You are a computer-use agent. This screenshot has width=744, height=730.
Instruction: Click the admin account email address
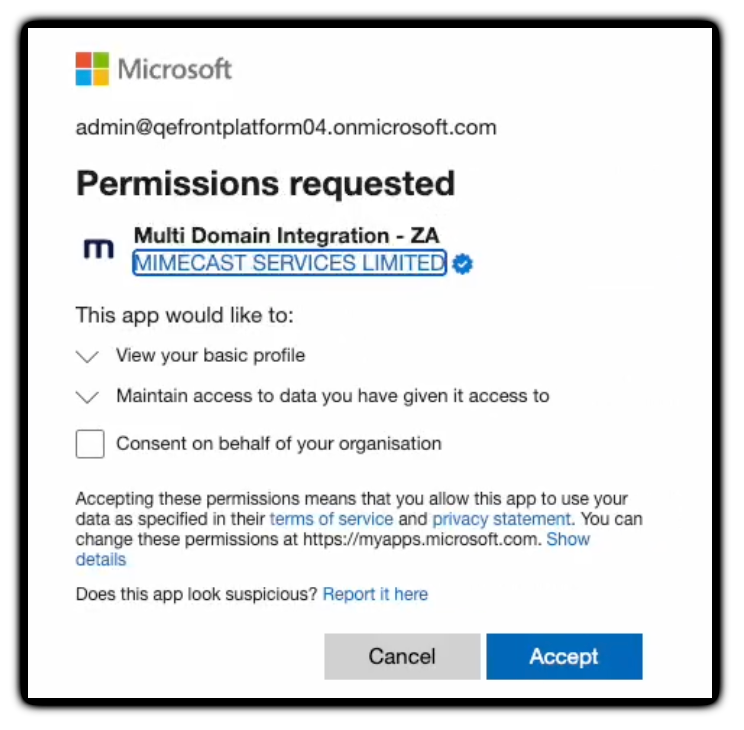pyautogui.click(x=286, y=128)
